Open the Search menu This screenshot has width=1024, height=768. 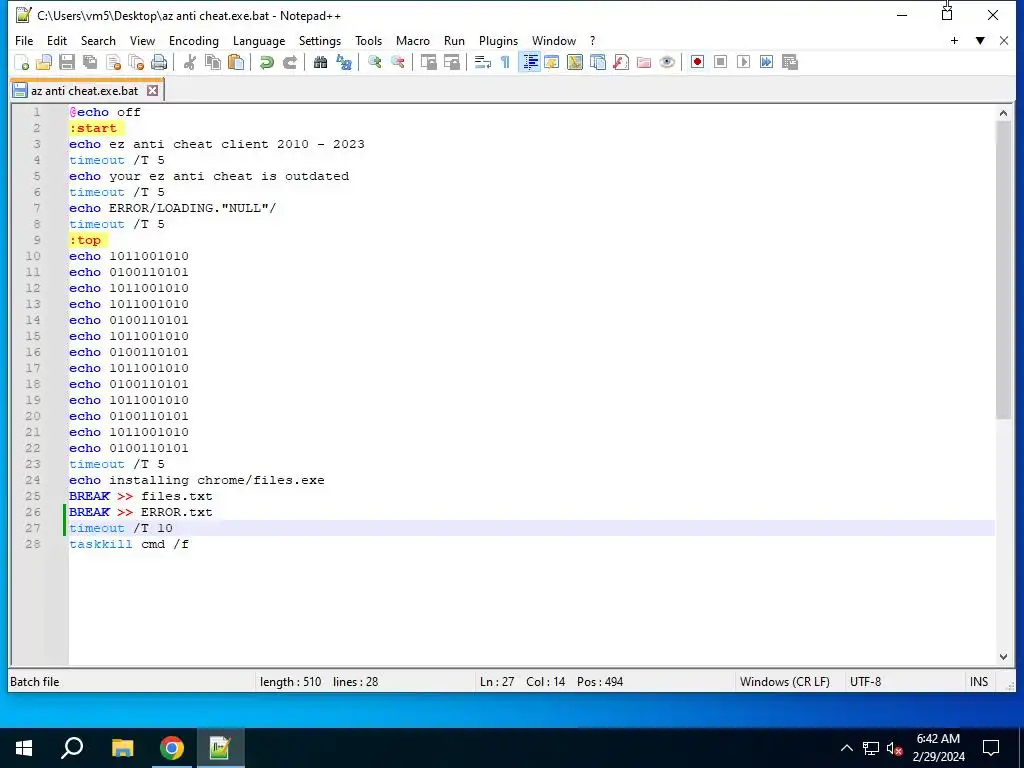pos(98,40)
